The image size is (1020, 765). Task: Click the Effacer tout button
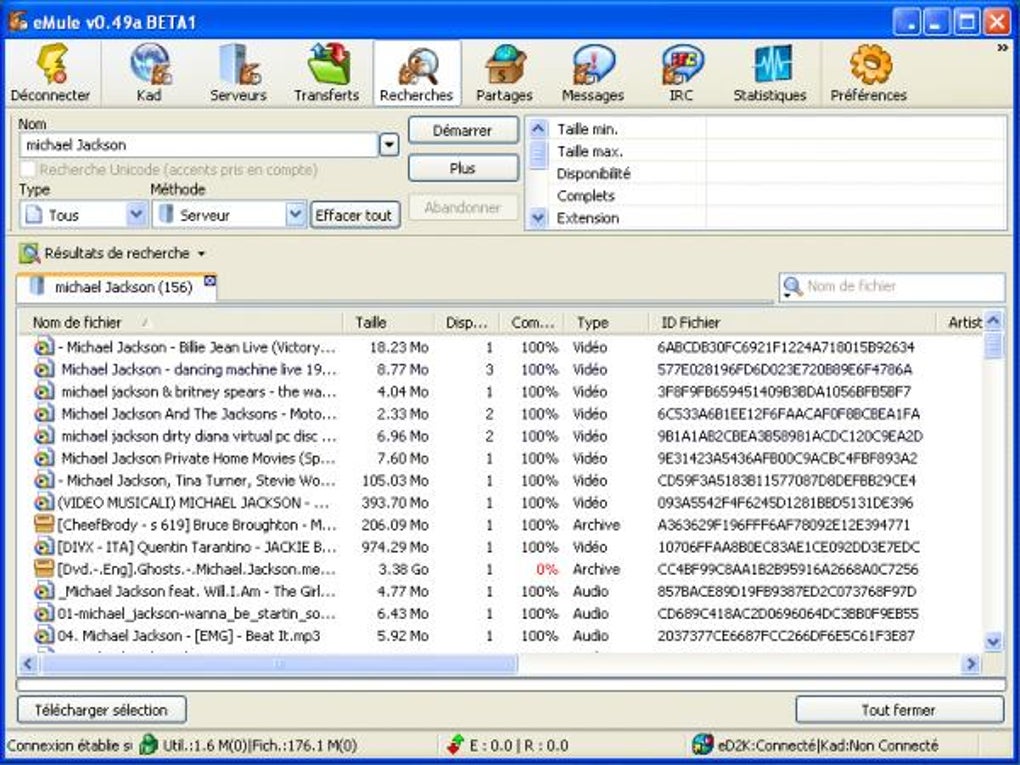tap(355, 215)
